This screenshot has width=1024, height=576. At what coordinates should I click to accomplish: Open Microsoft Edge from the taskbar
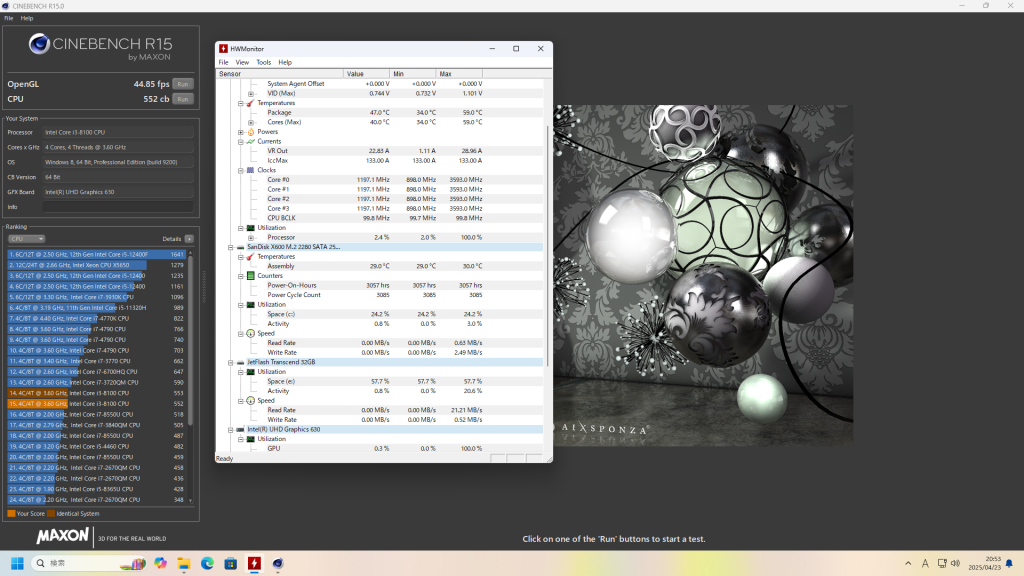pos(206,564)
